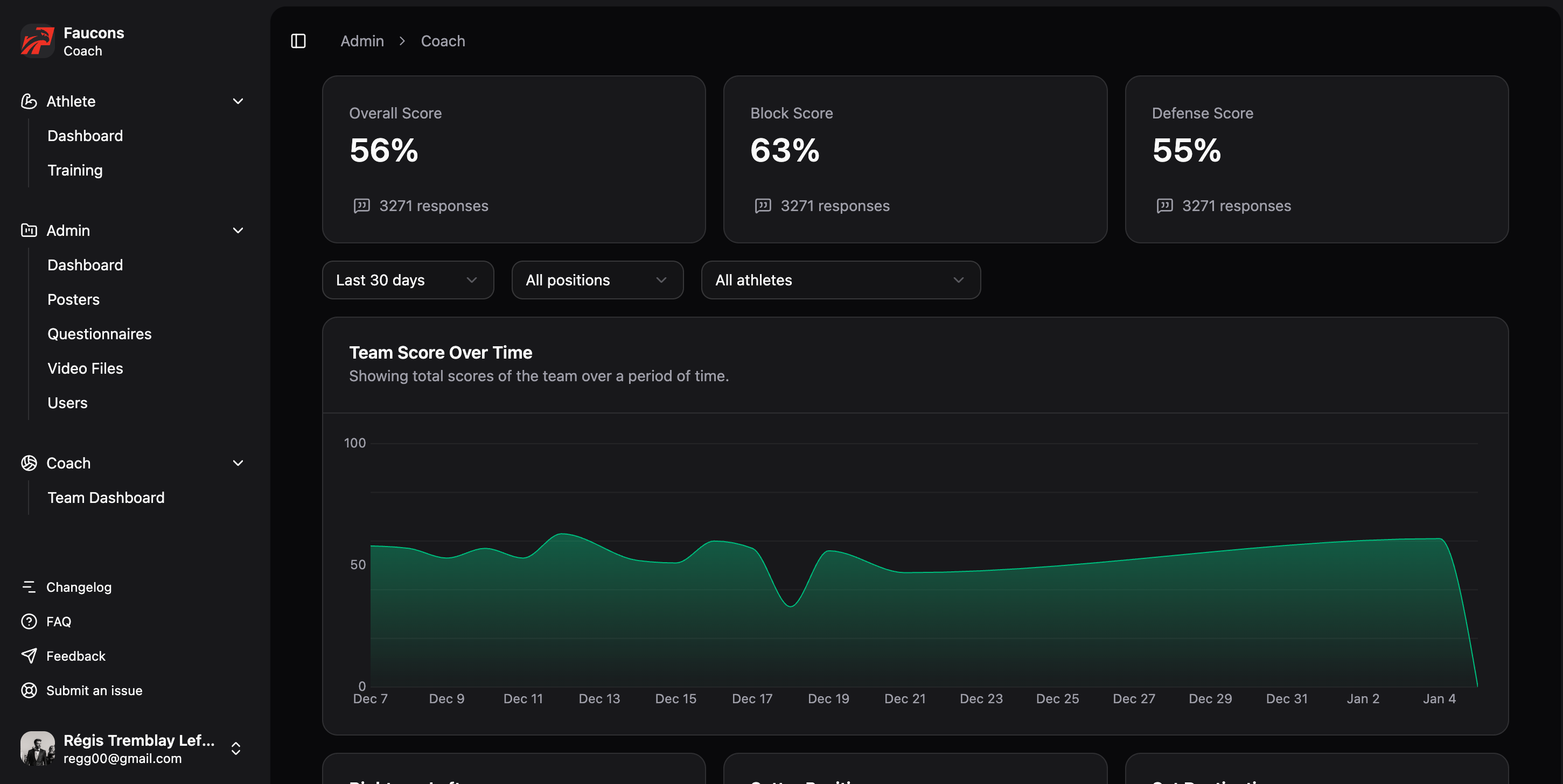Click the FAQ question mark icon
This screenshot has width=1563, height=784.
coord(29,621)
